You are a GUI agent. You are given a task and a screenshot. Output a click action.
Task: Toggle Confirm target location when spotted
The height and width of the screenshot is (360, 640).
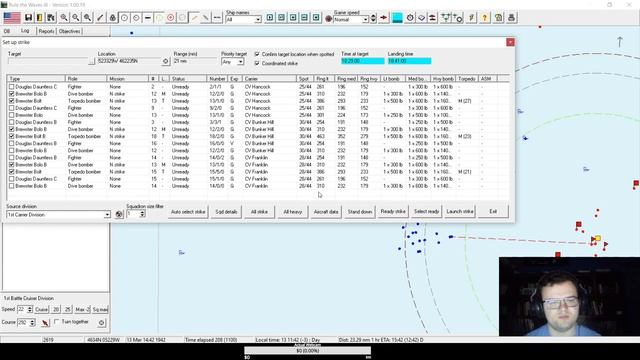257,54
